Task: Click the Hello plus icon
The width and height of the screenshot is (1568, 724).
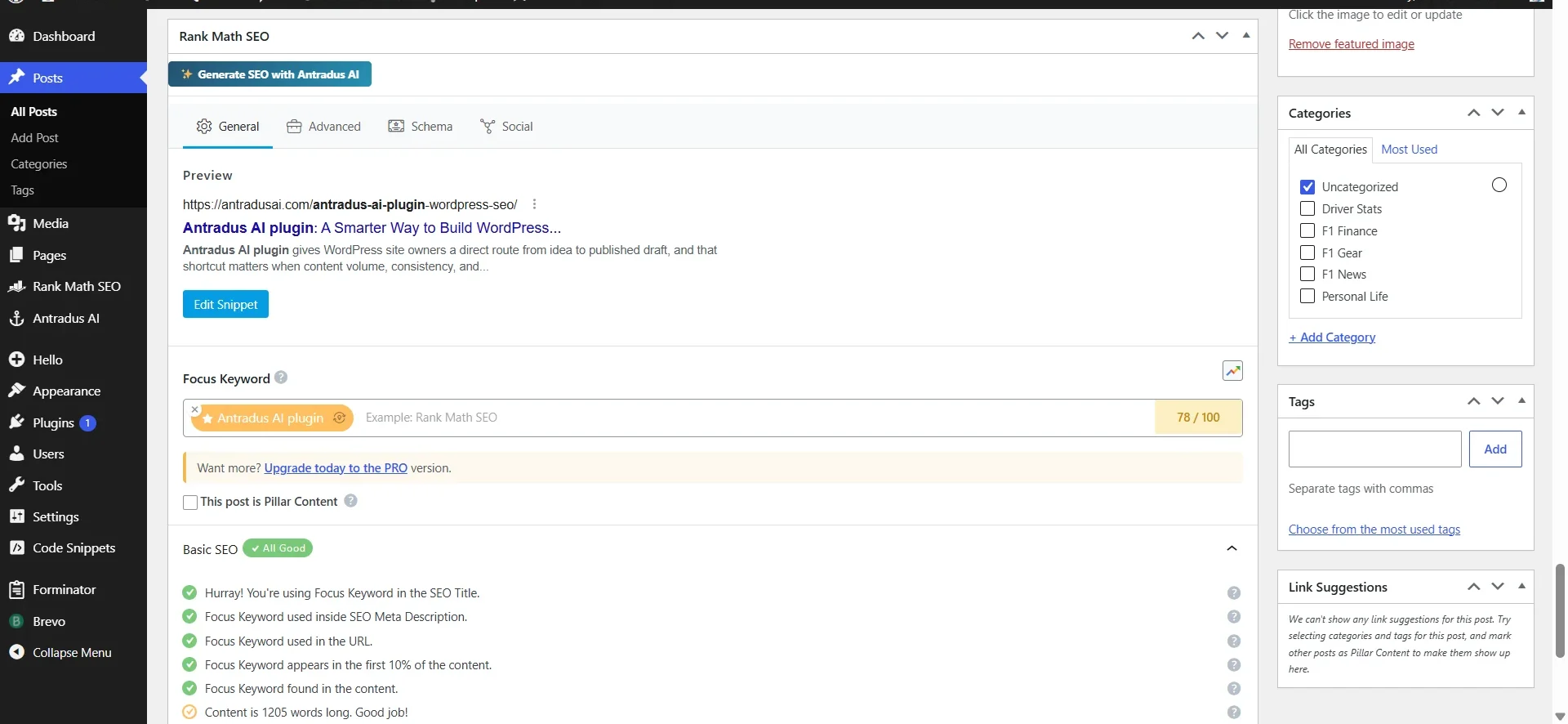Action: 16,360
